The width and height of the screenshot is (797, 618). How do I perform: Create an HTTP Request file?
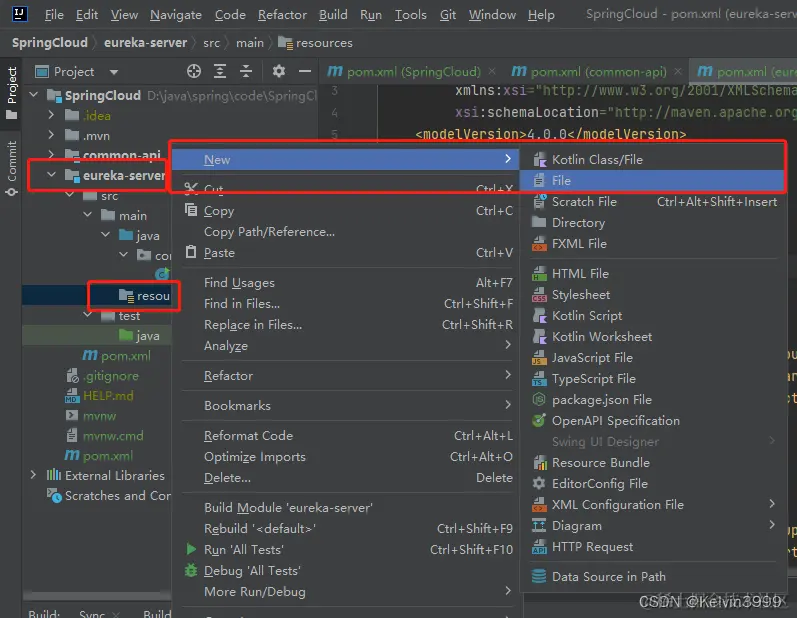pos(653,547)
